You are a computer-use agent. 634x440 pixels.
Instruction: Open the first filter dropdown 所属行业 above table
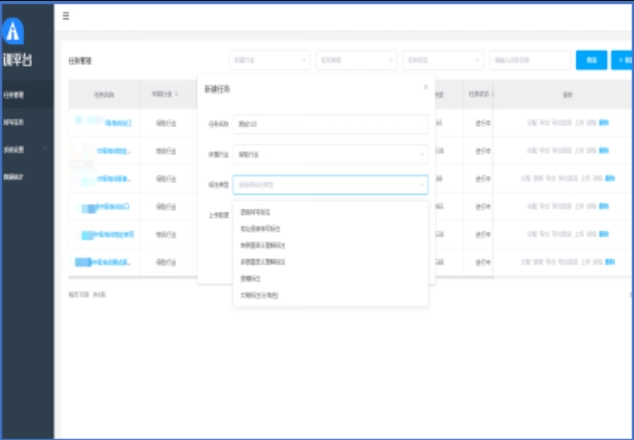[x=270, y=60]
